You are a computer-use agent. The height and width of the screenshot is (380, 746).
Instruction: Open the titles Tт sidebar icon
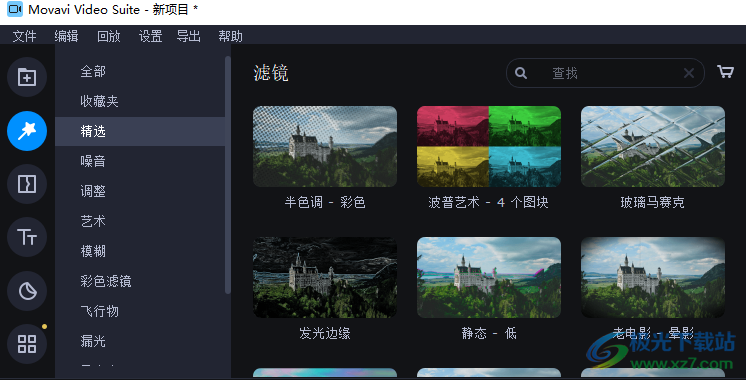(27, 237)
